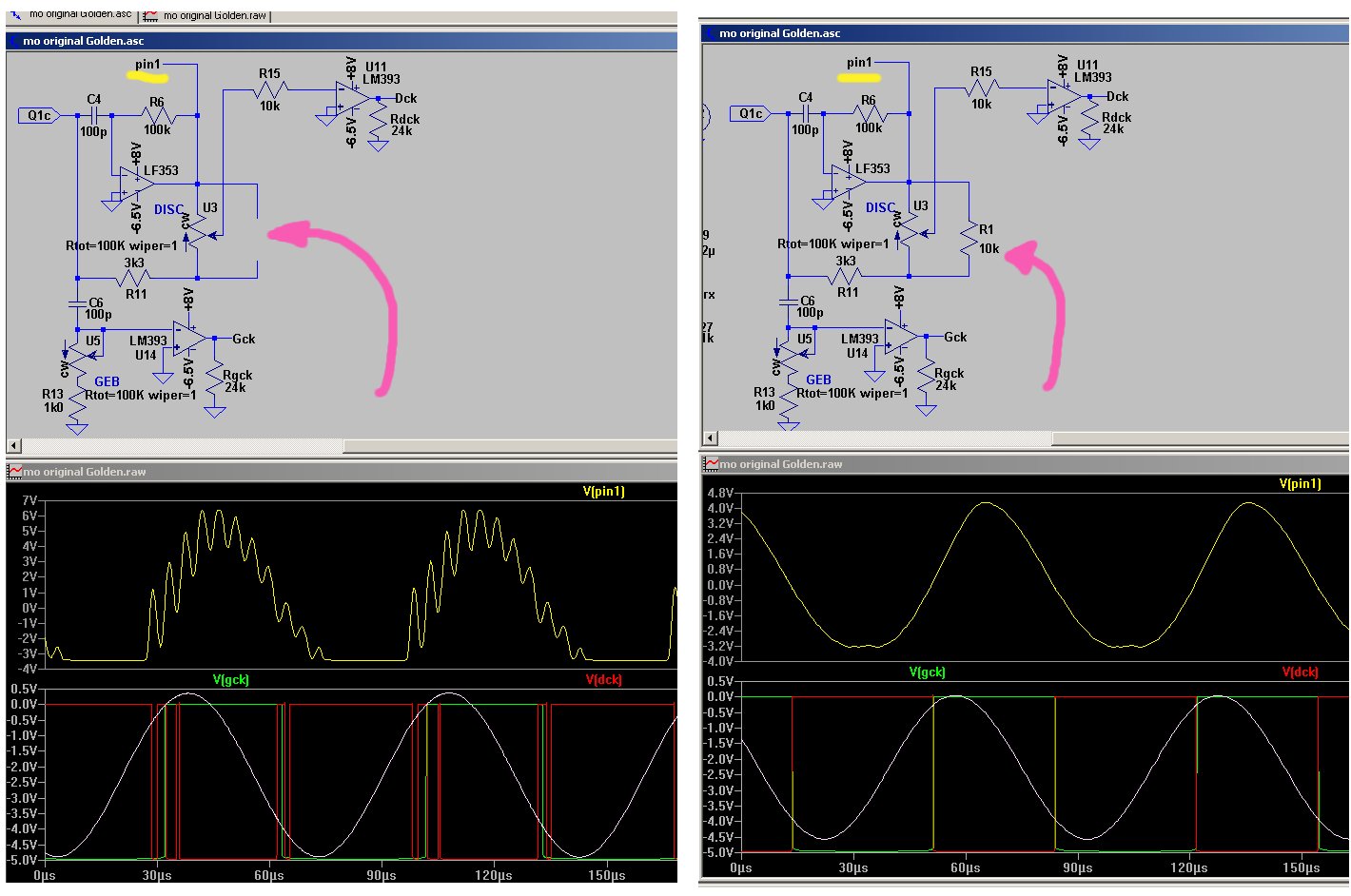1351x896 pixels.
Task: Click the V(pin1) trace label in right plot
Action: click(x=1300, y=484)
